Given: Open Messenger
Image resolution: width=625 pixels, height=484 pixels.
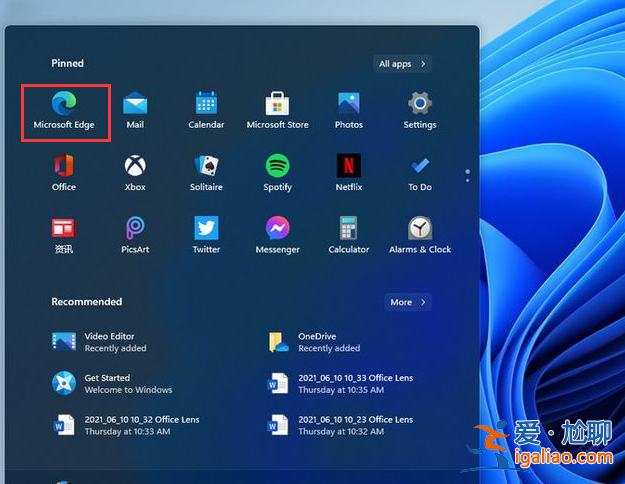Looking at the screenshot, I should pos(277,235).
